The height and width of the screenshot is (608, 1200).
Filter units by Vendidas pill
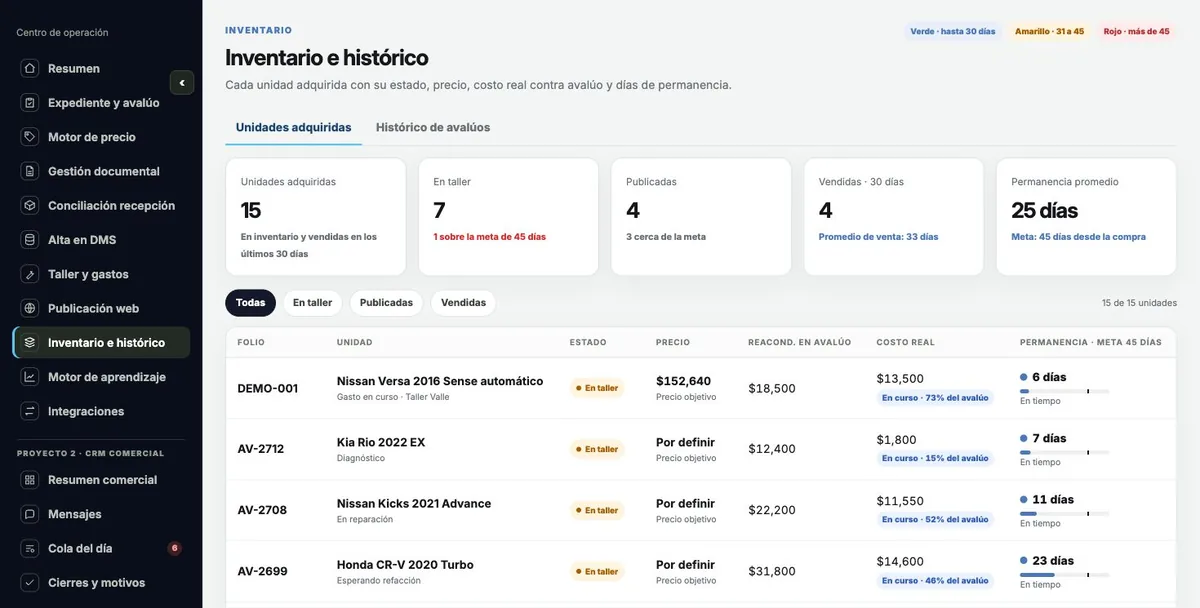(463, 303)
